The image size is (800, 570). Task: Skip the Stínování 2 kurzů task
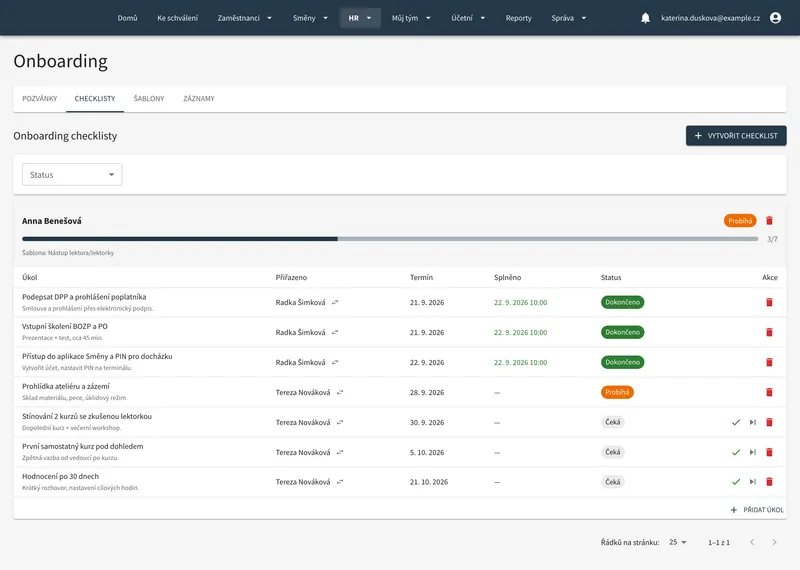click(753, 422)
